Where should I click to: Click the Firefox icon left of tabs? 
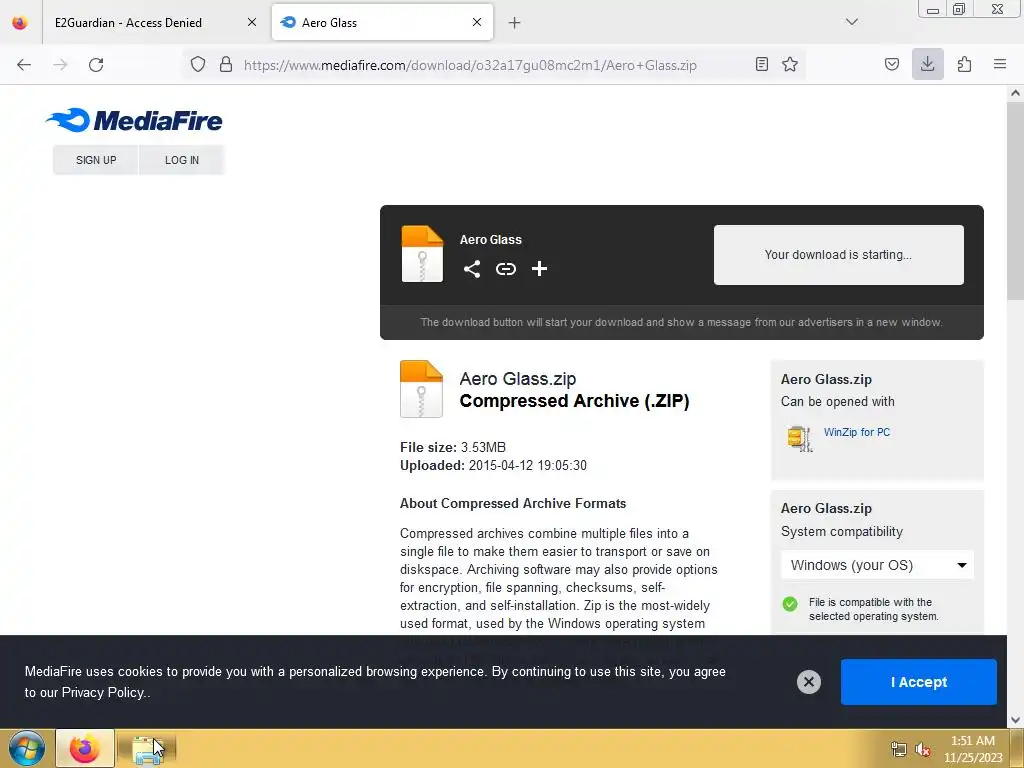[x=20, y=22]
